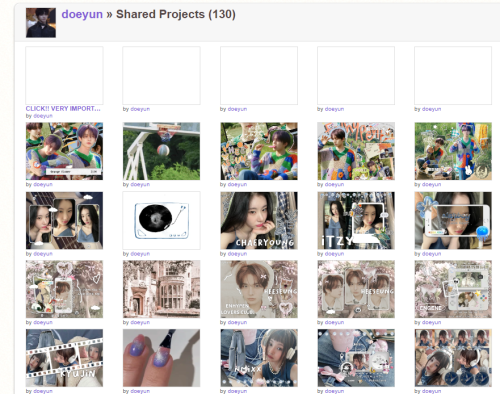500x394 pixels.
Task: Click doeyun link under sepia building project
Action: (140, 322)
